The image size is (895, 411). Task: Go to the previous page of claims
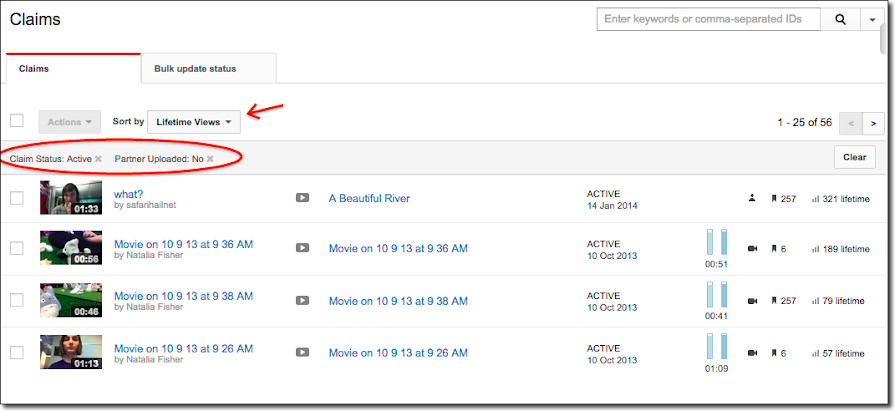click(851, 123)
